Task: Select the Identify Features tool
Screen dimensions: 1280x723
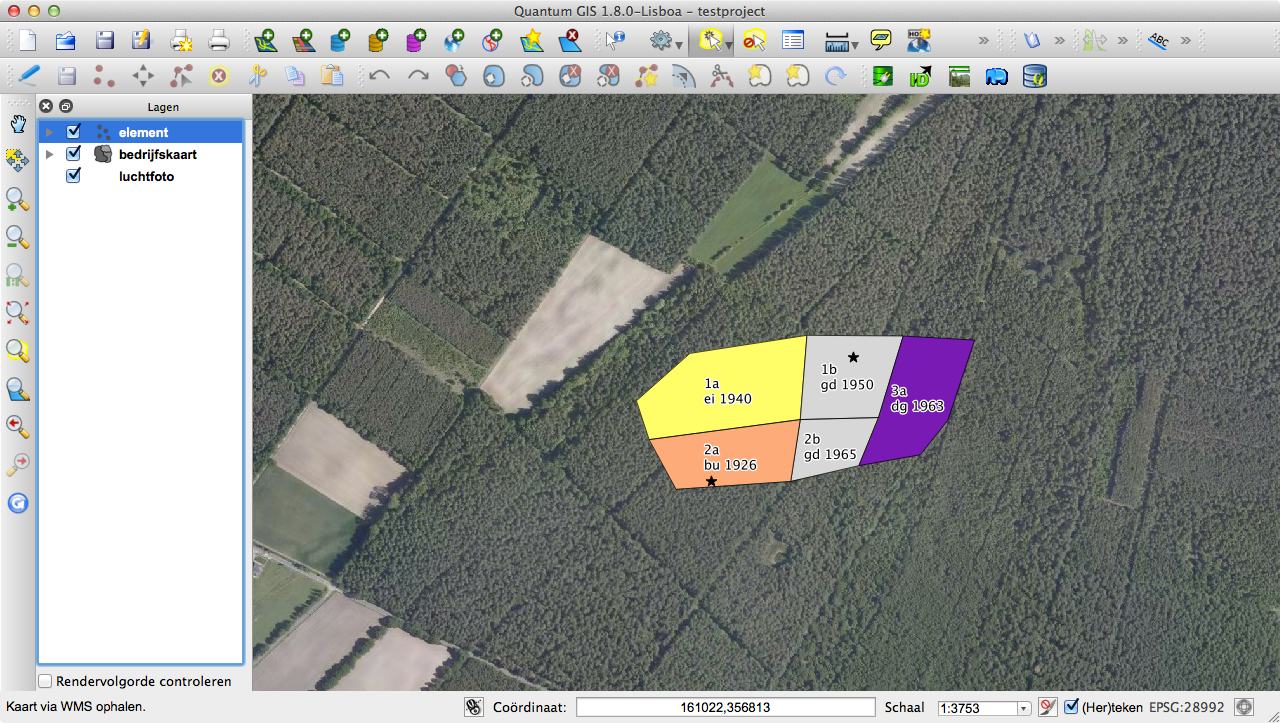Action: click(x=615, y=41)
